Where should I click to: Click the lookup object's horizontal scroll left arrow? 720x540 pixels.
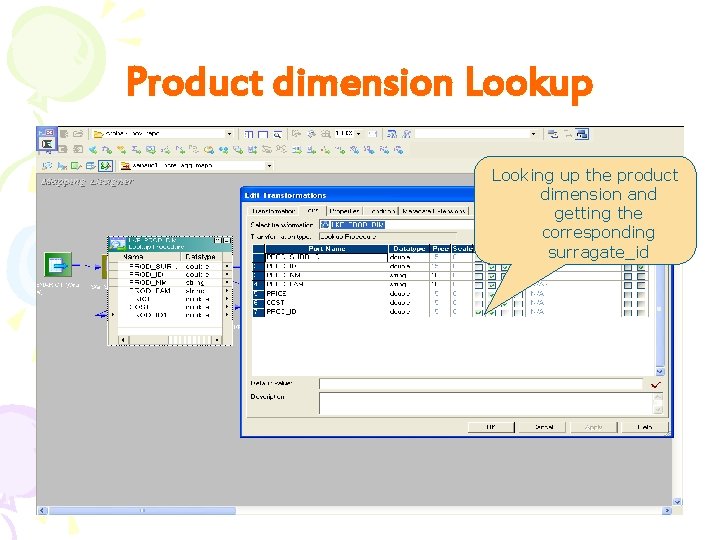click(x=123, y=340)
